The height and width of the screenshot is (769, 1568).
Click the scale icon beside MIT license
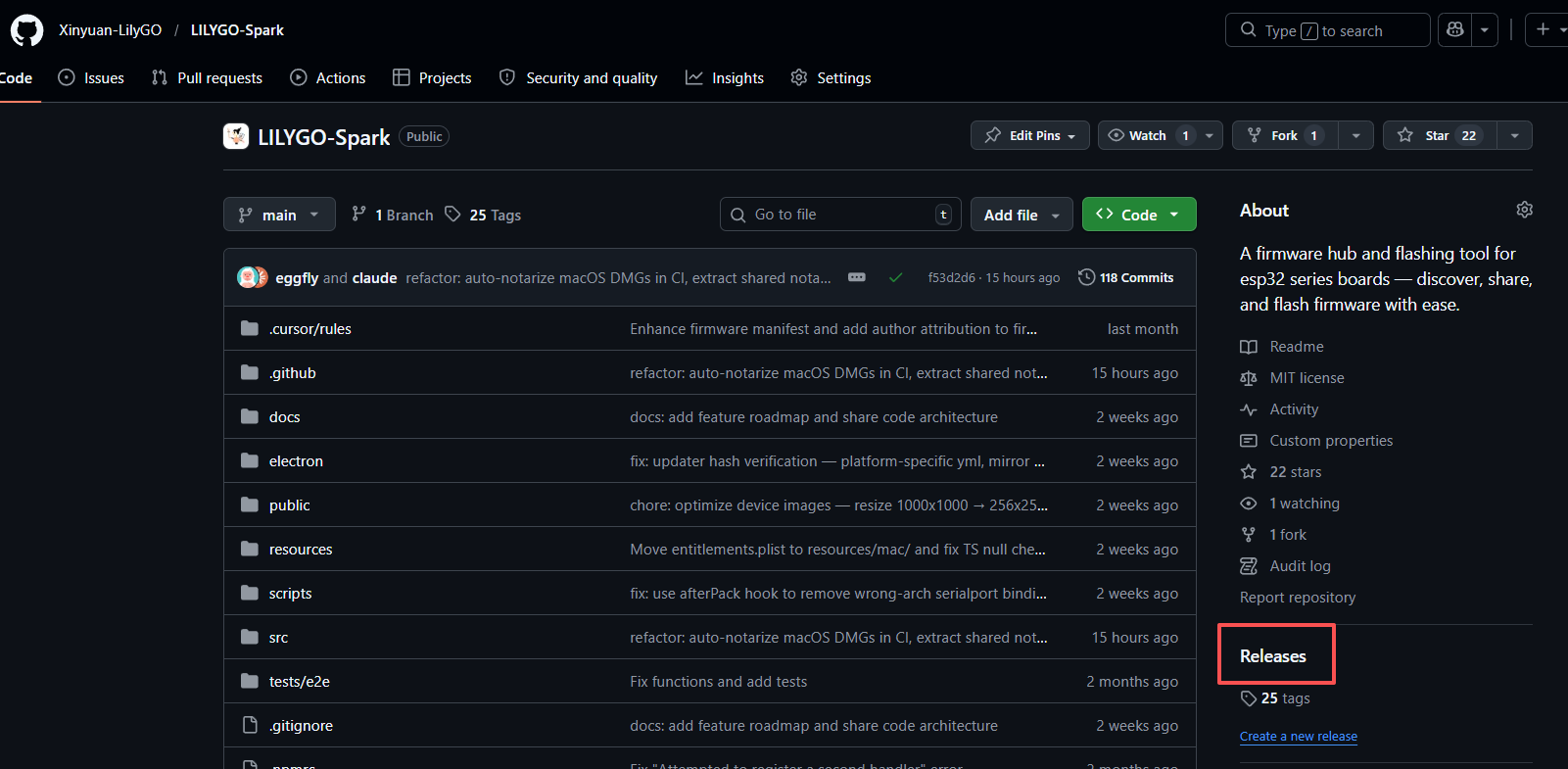1249,378
